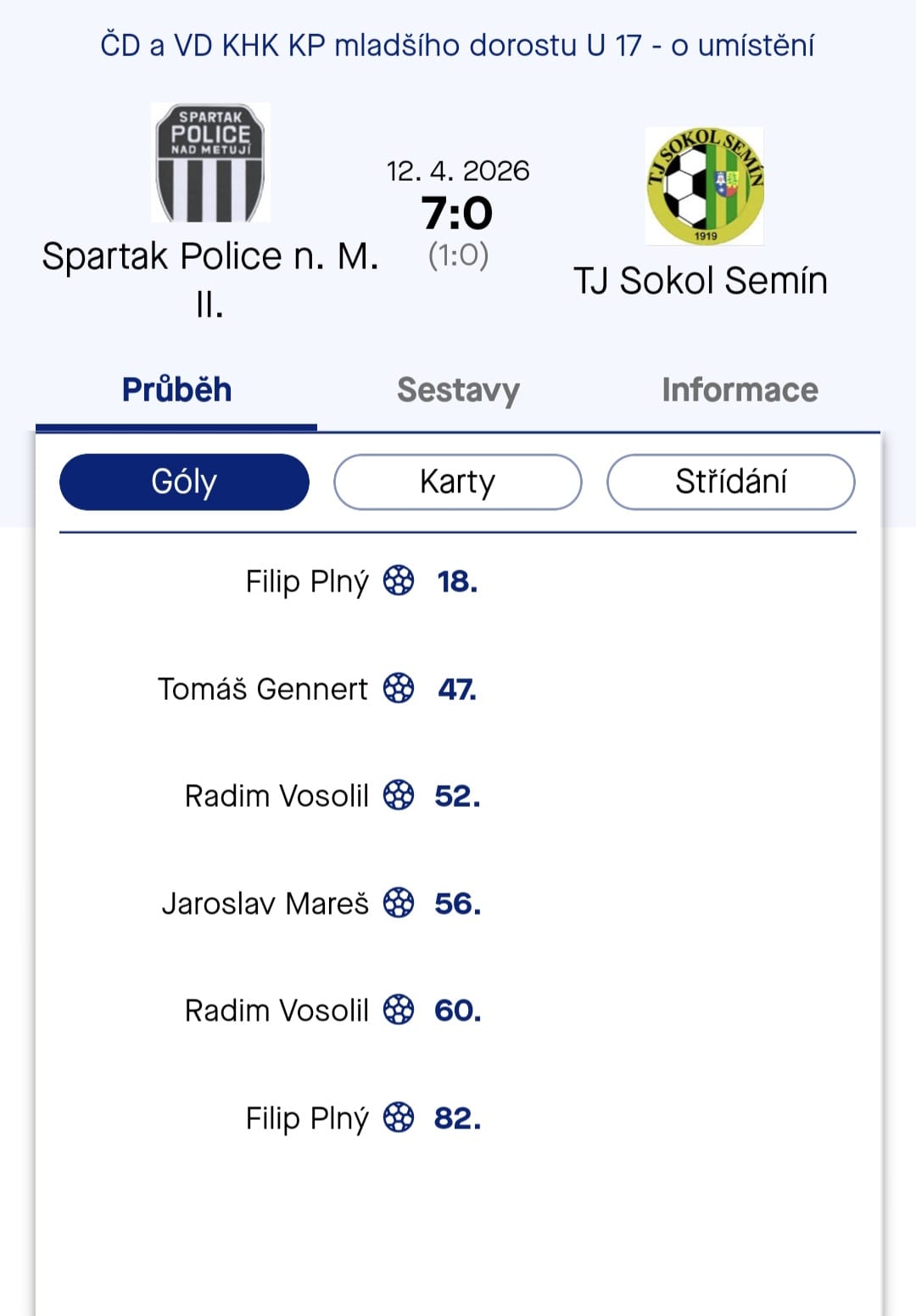Open the Informace tab
The width and height of the screenshot is (916, 1316).
click(x=740, y=389)
